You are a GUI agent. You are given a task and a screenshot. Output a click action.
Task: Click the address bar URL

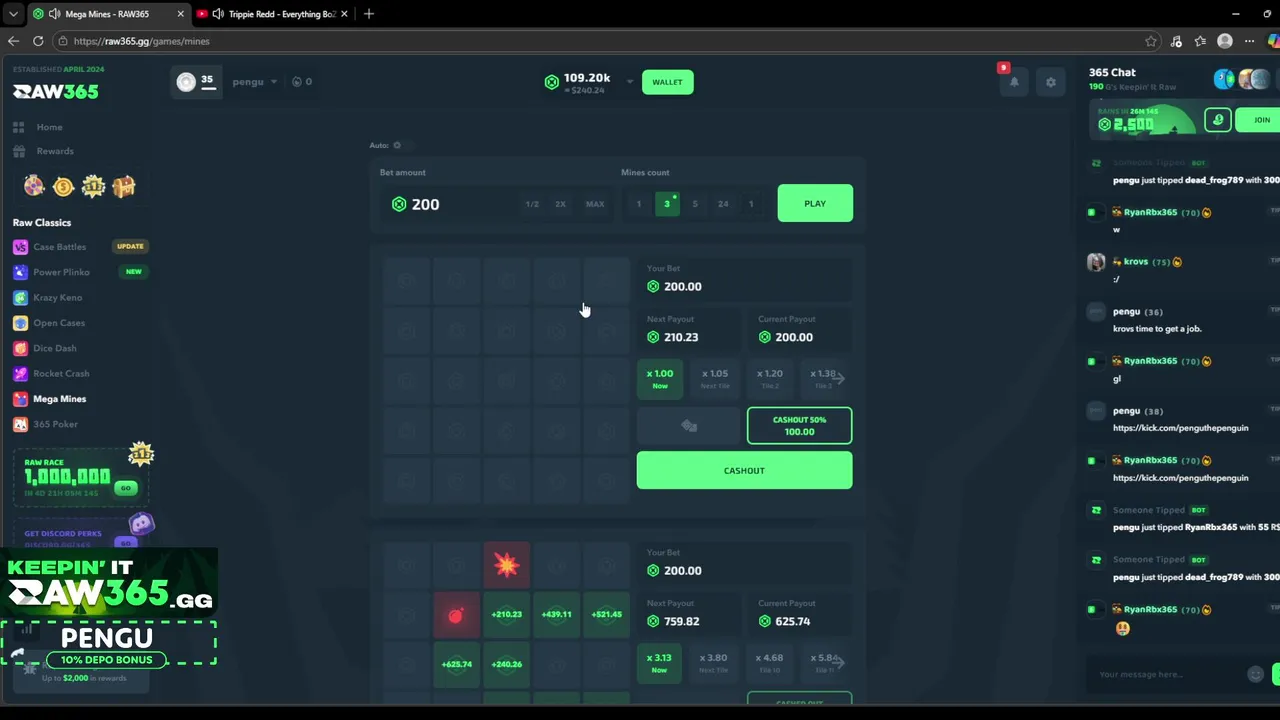point(141,41)
